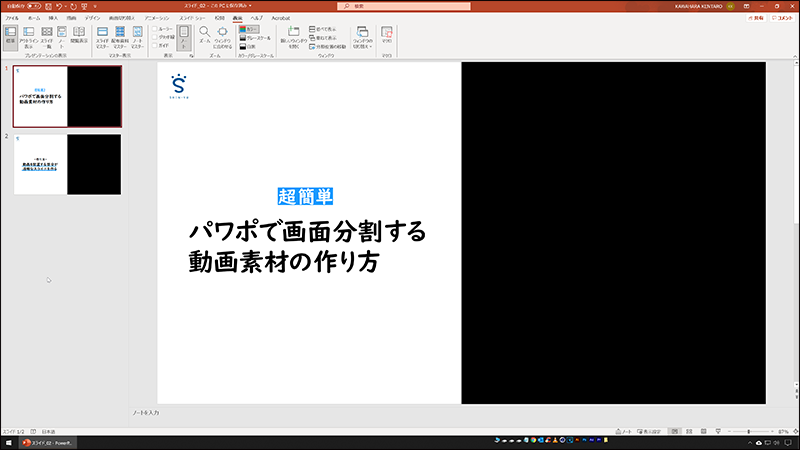Screen dimensions: 800x450
Task: Click the status bar slide sorter view icon
Action: point(689,432)
